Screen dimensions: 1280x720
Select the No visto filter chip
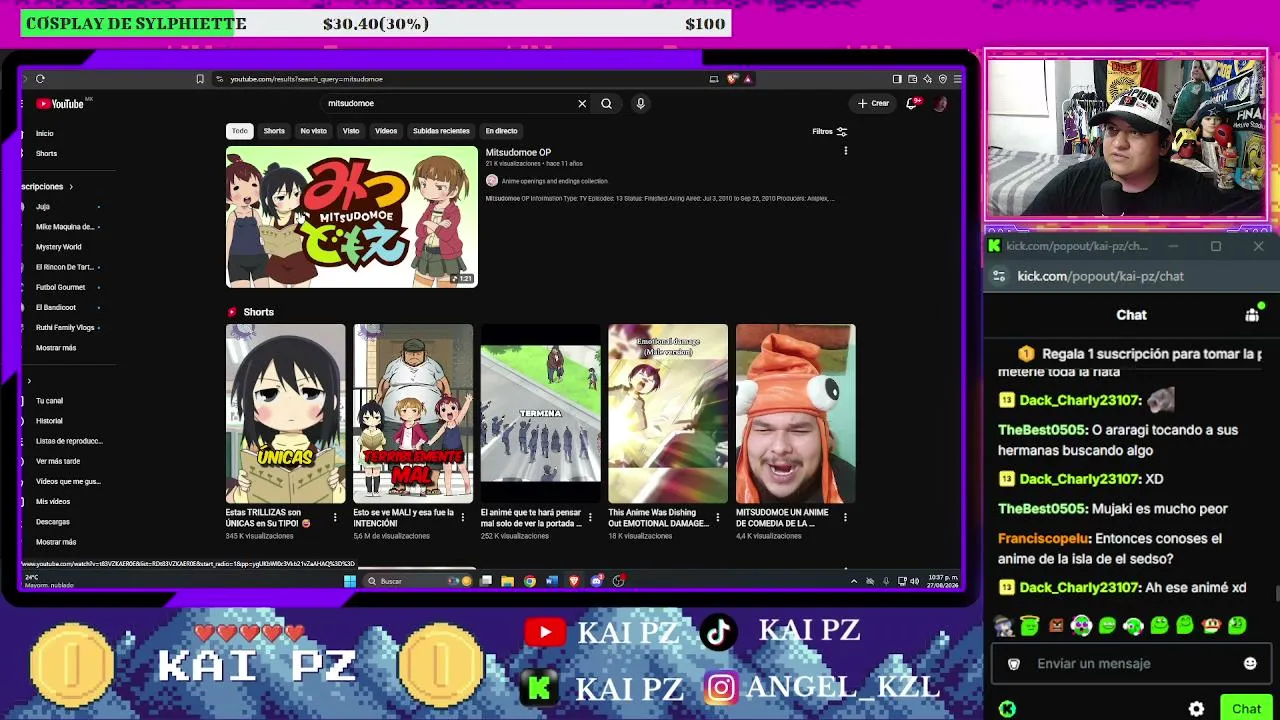tap(313, 131)
